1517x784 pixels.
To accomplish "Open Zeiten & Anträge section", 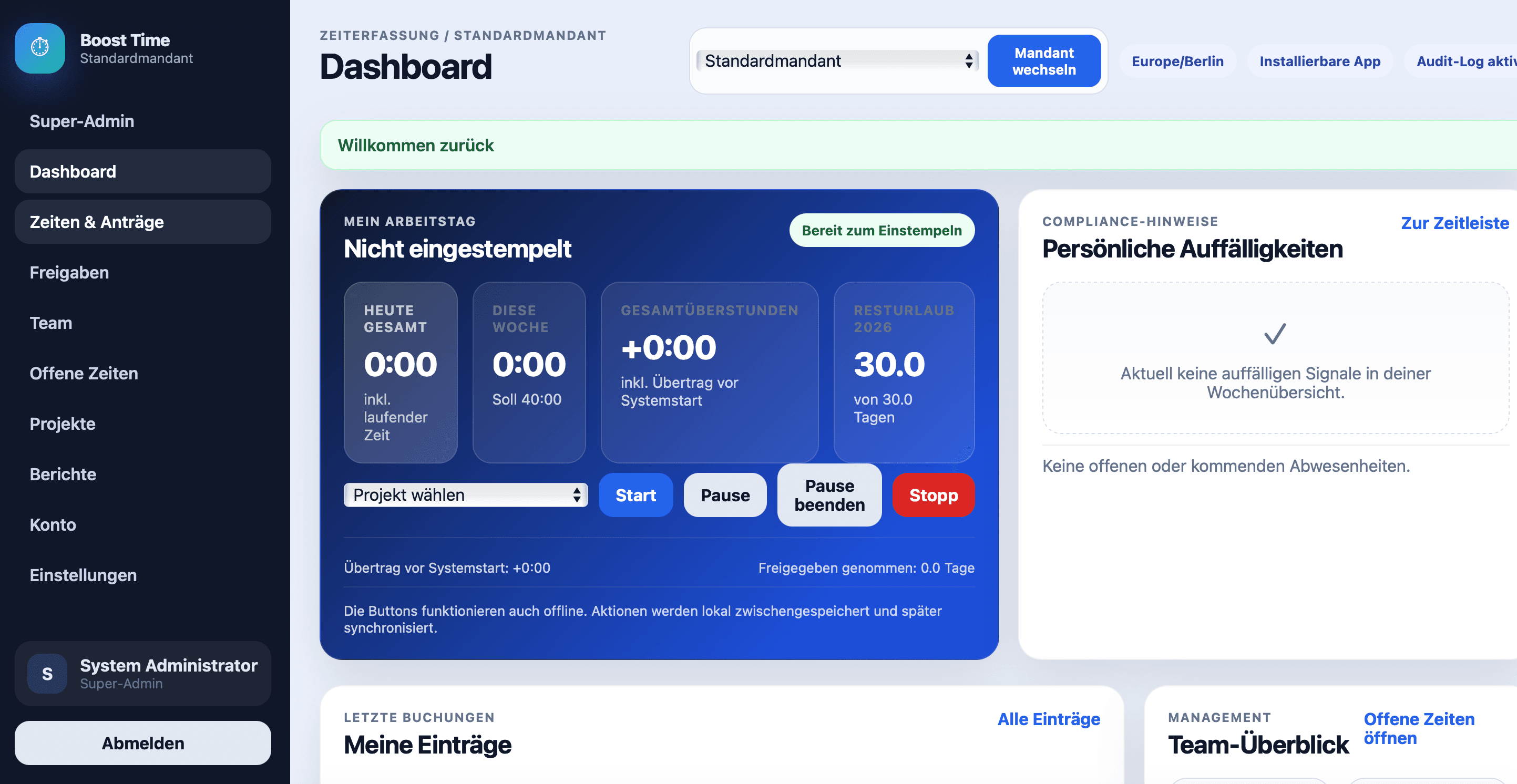I will (x=142, y=222).
